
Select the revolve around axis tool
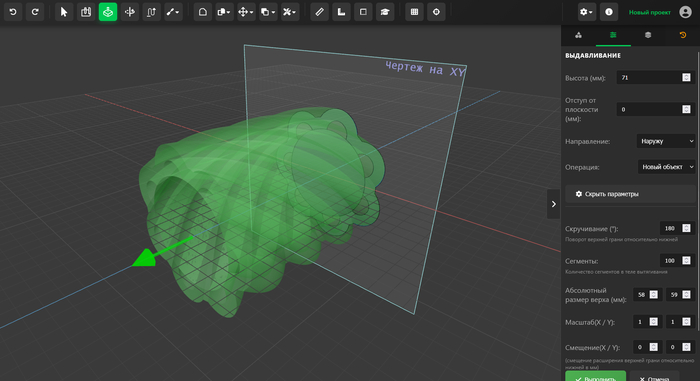129,12
